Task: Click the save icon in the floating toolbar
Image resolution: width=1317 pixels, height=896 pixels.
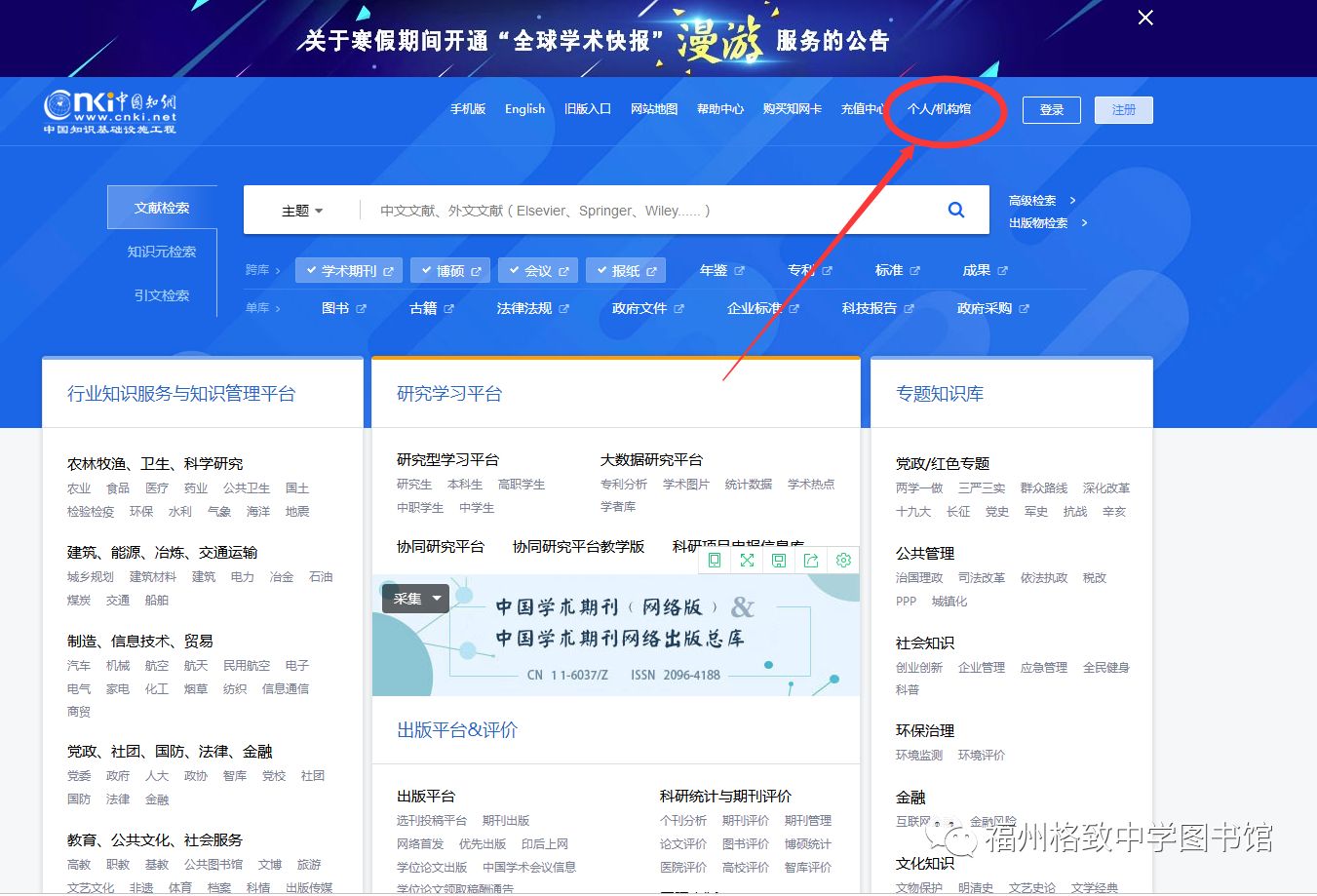Action: tap(779, 560)
